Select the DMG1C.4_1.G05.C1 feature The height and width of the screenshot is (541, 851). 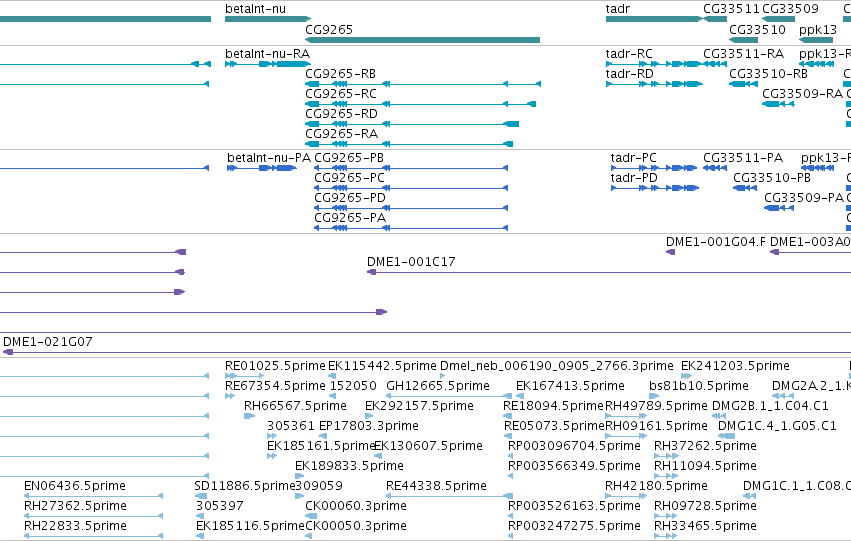(727, 436)
